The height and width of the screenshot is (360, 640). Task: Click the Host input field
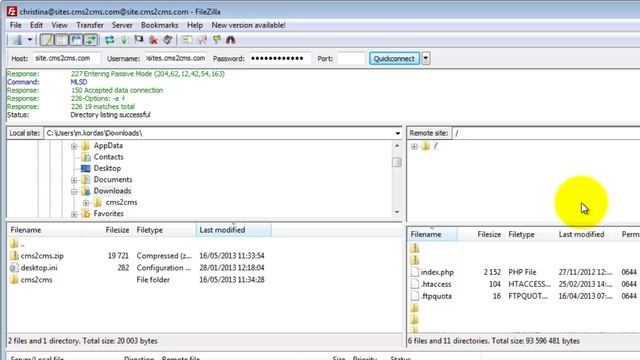(67, 58)
